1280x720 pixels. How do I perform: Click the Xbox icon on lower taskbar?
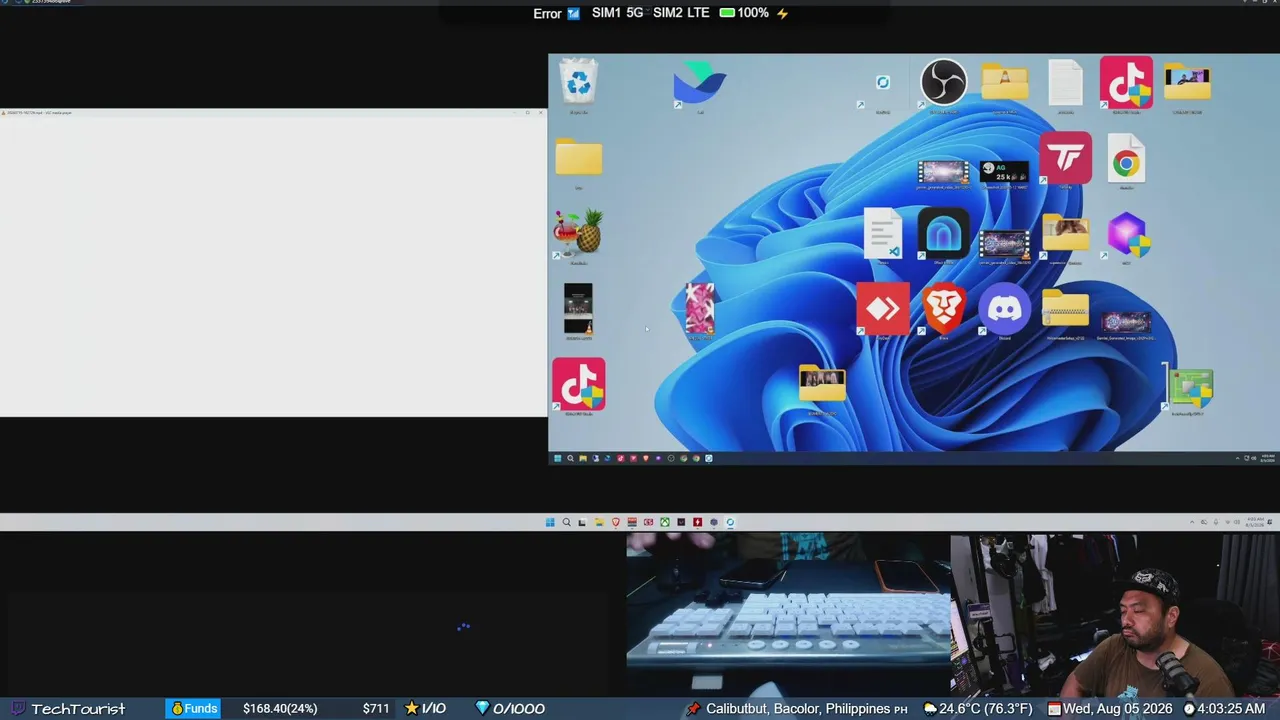coord(664,522)
